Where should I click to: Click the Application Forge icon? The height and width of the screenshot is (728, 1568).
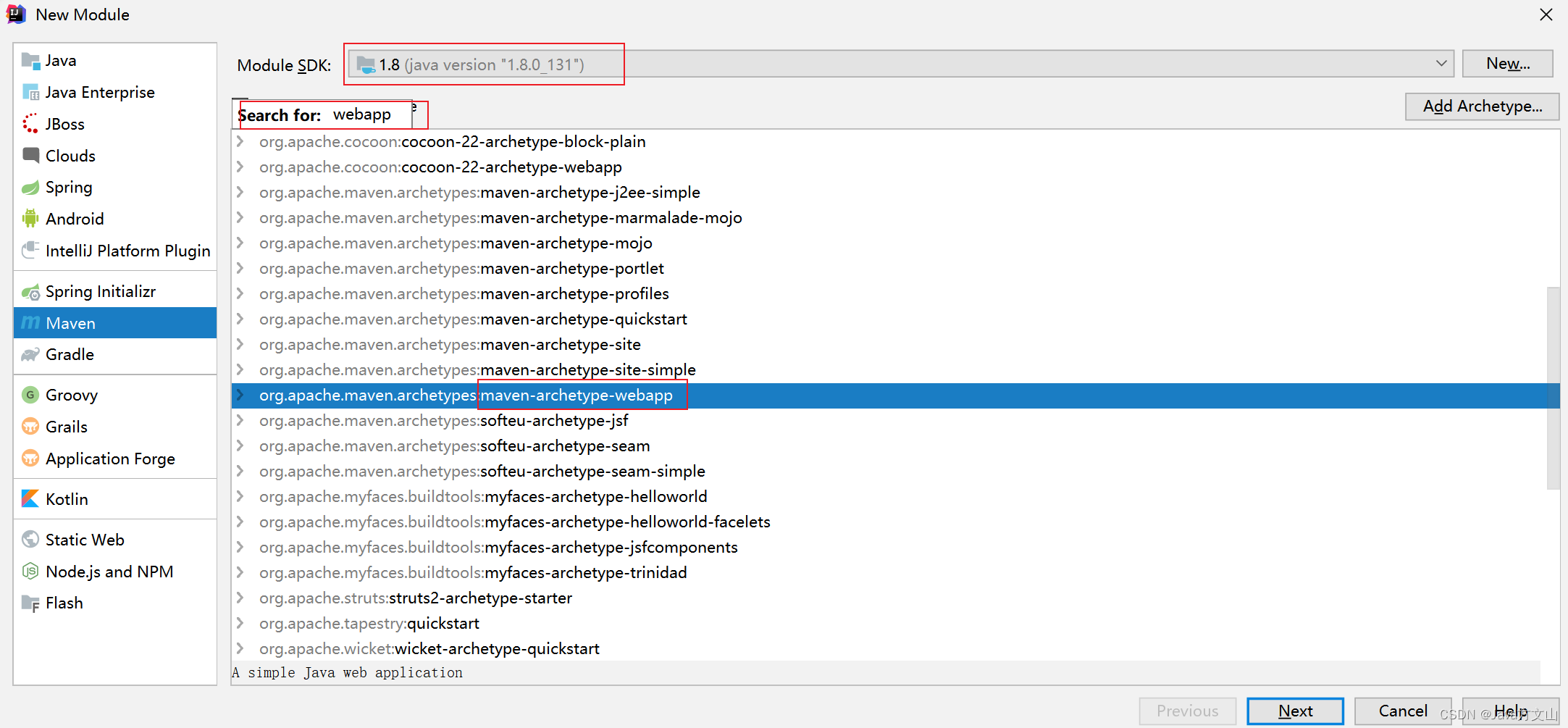click(30, 458)
